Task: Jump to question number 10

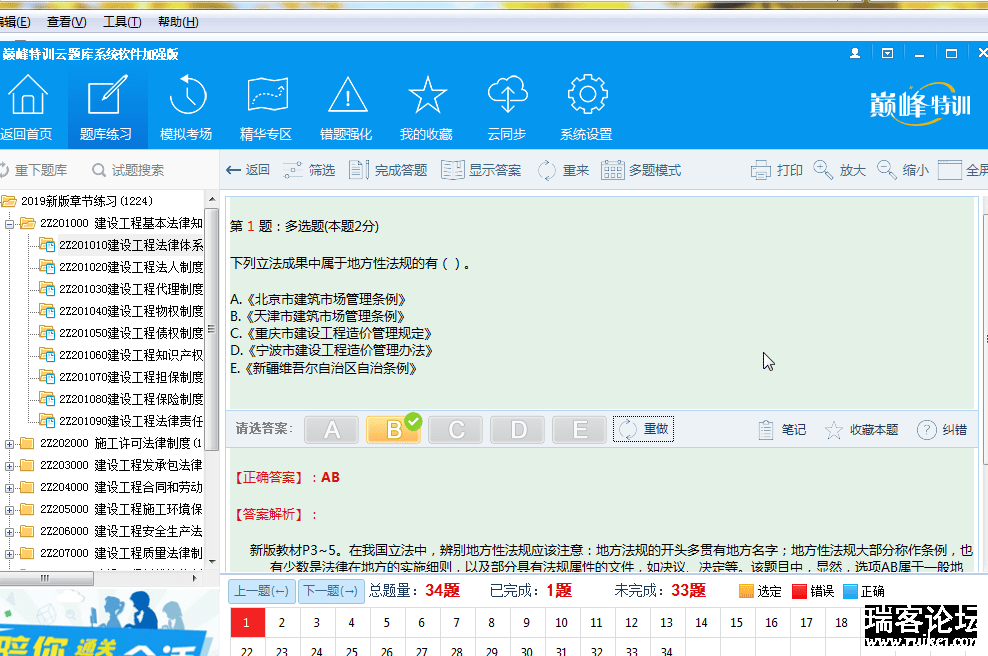Action: coord(561,623)
